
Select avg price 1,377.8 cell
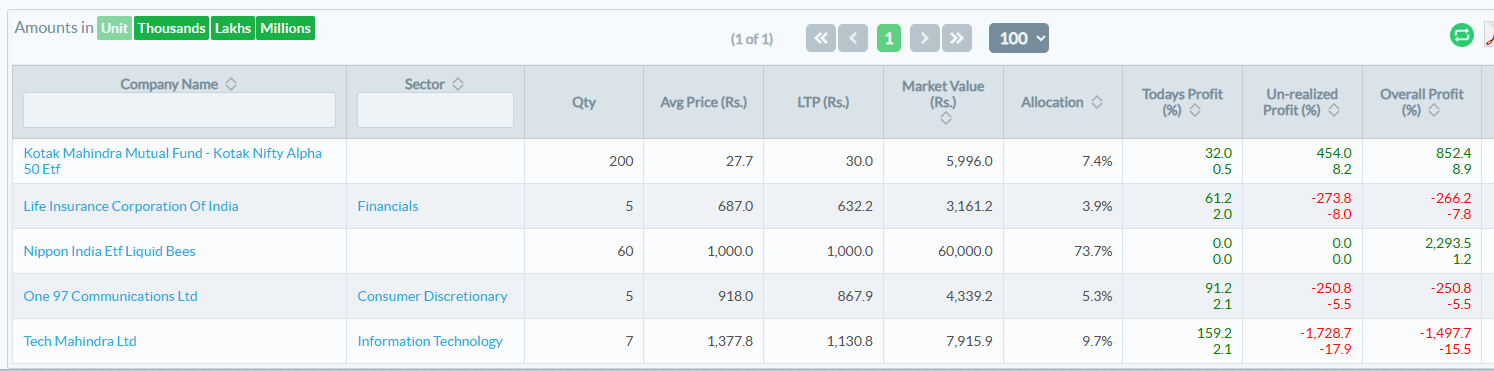coord(704,341)
